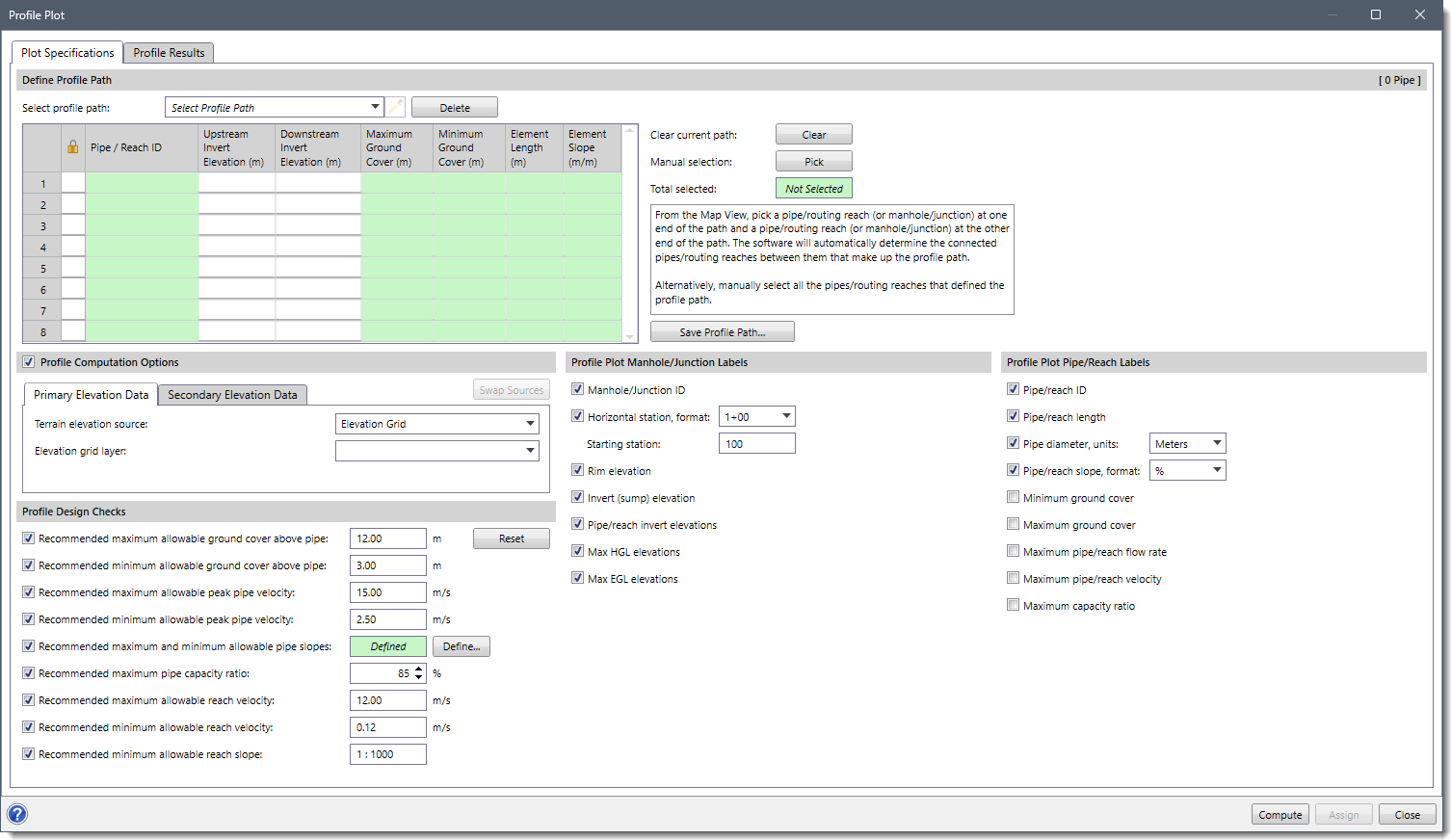Uncheck the Rim elevation option
Viewport: 1451px width, 840px height.
coord(577,471)
